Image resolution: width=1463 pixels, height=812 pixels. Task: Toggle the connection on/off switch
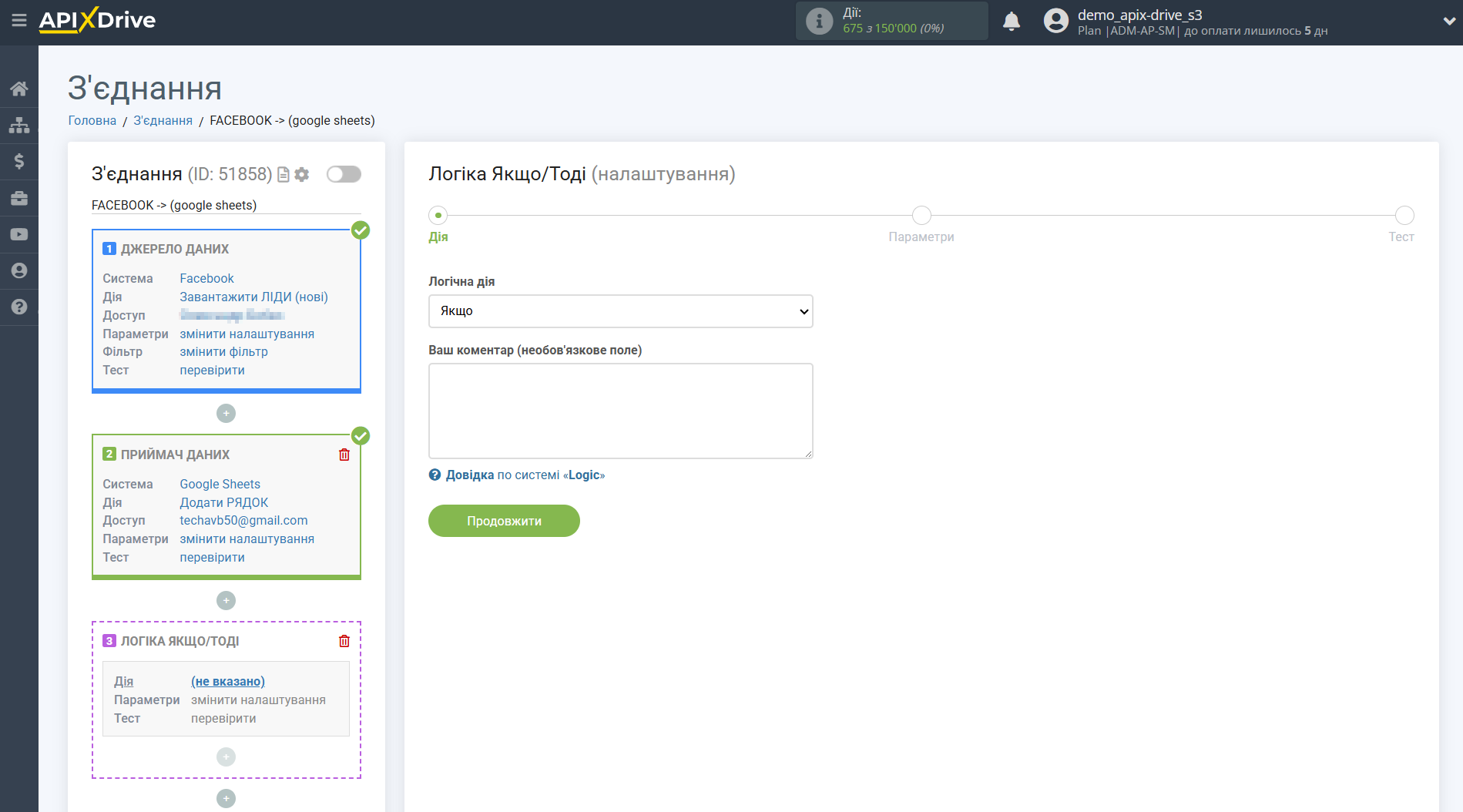(x=344, y=174)
